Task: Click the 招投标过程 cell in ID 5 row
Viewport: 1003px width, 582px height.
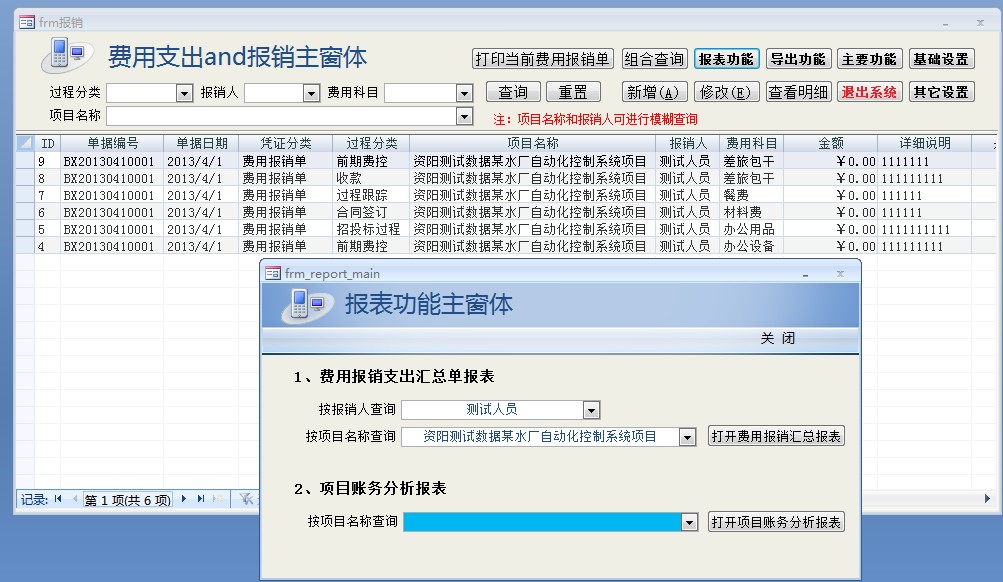Action: (371, 229)
